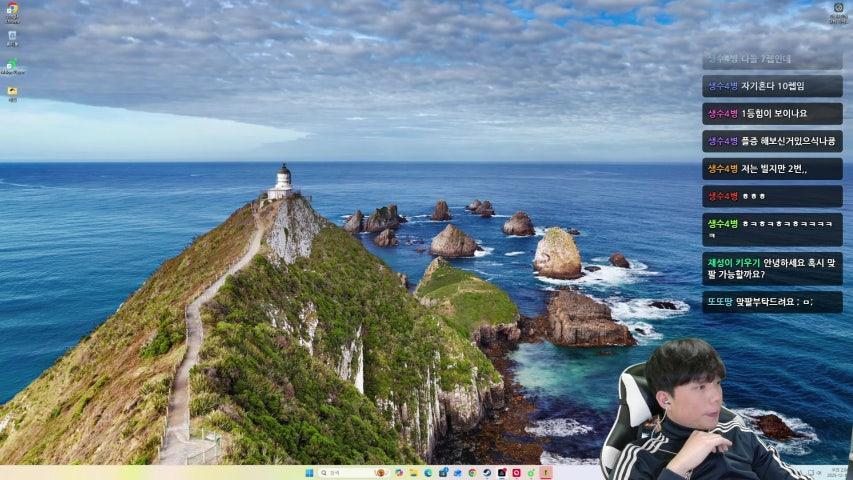Open the top-right desktop gear shortcut
Image resolution: width=853 pixels, height=480 pixels.
[x=838, y=10]
